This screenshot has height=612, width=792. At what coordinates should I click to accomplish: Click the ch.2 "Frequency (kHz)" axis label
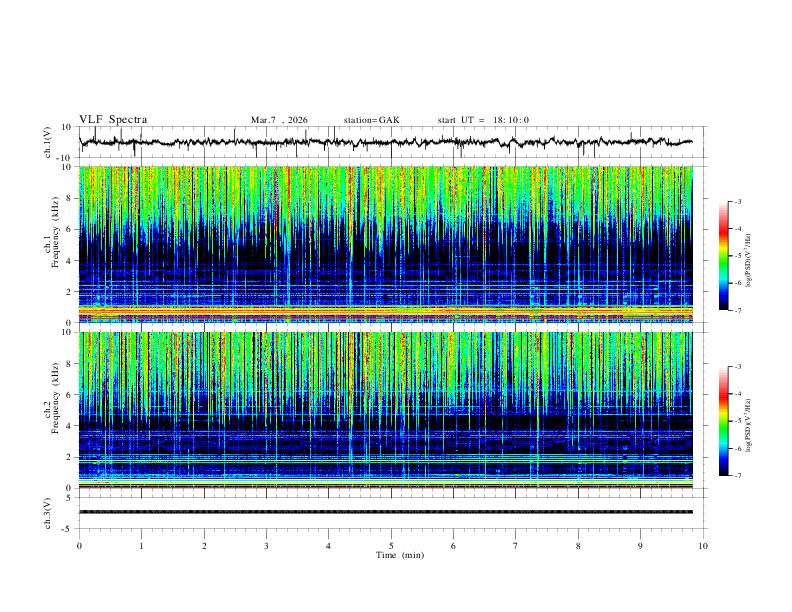pos(56,398)
